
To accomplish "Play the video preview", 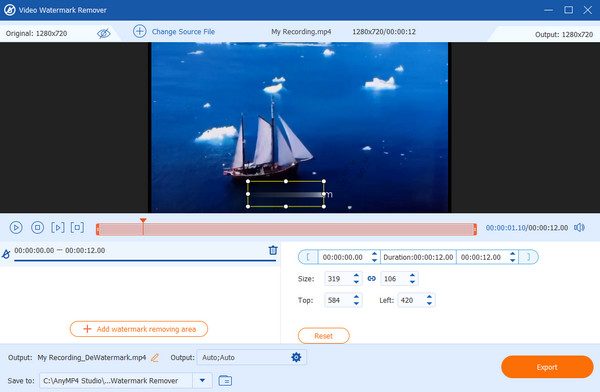I will (x=16, y=228).
